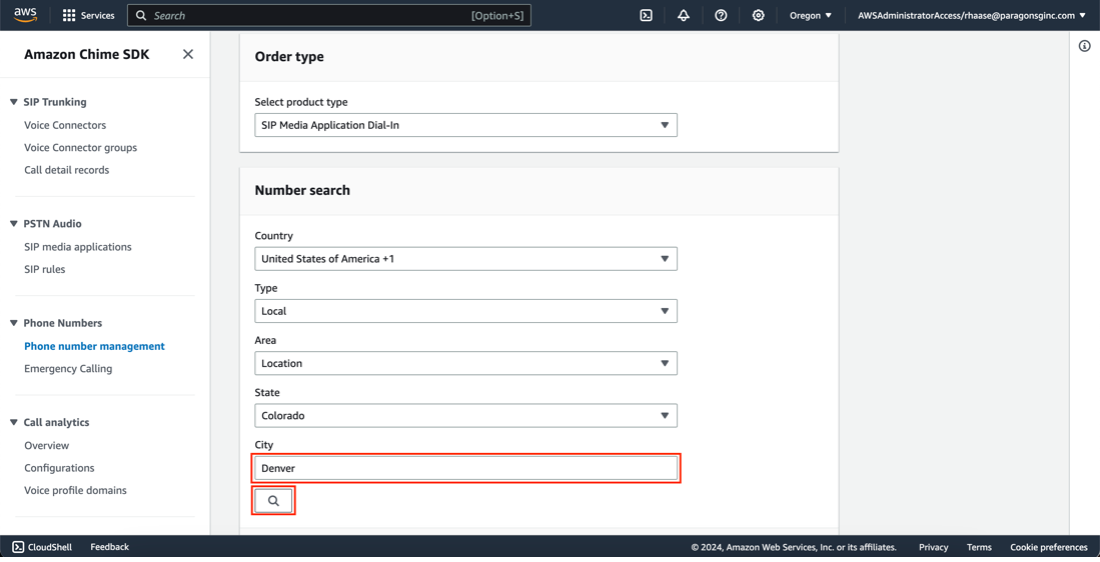1100x562 pixels.
Task: Open the AWSAdministratorAccess account menu
Action: click(x=971, y=15)
